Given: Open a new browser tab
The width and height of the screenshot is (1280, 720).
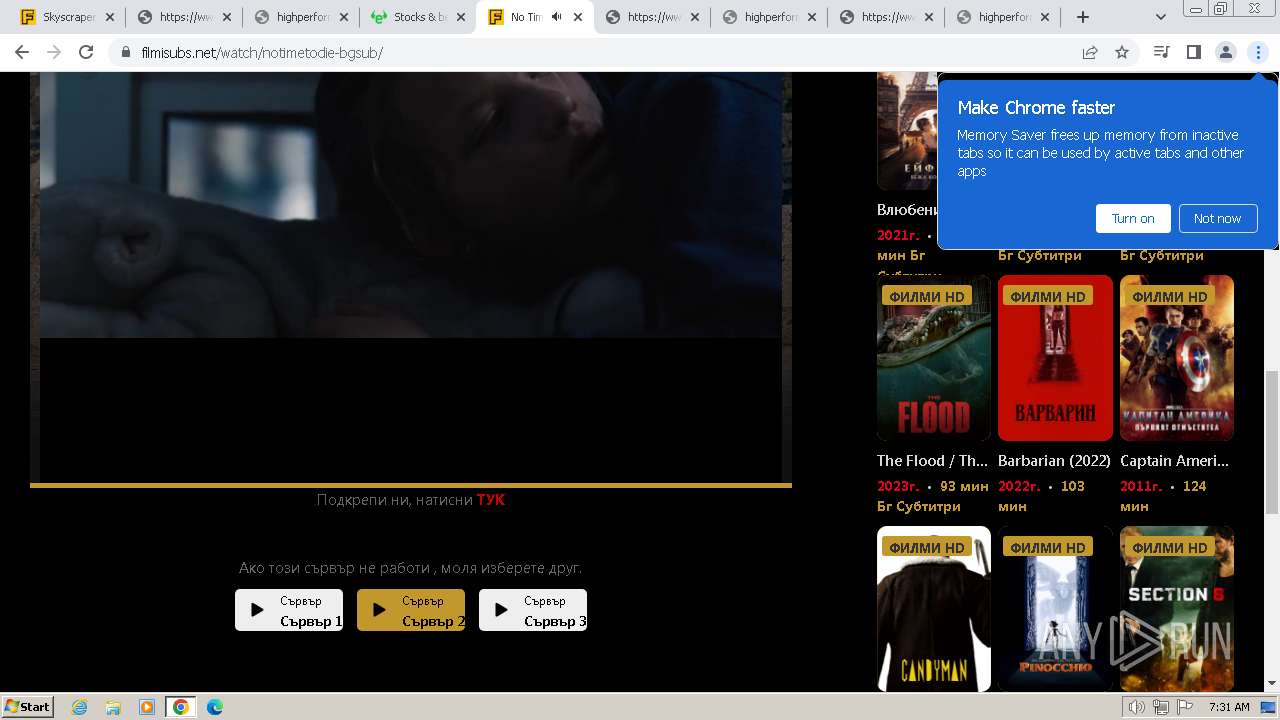Looking at the screenshot, I should (1083, 17).
